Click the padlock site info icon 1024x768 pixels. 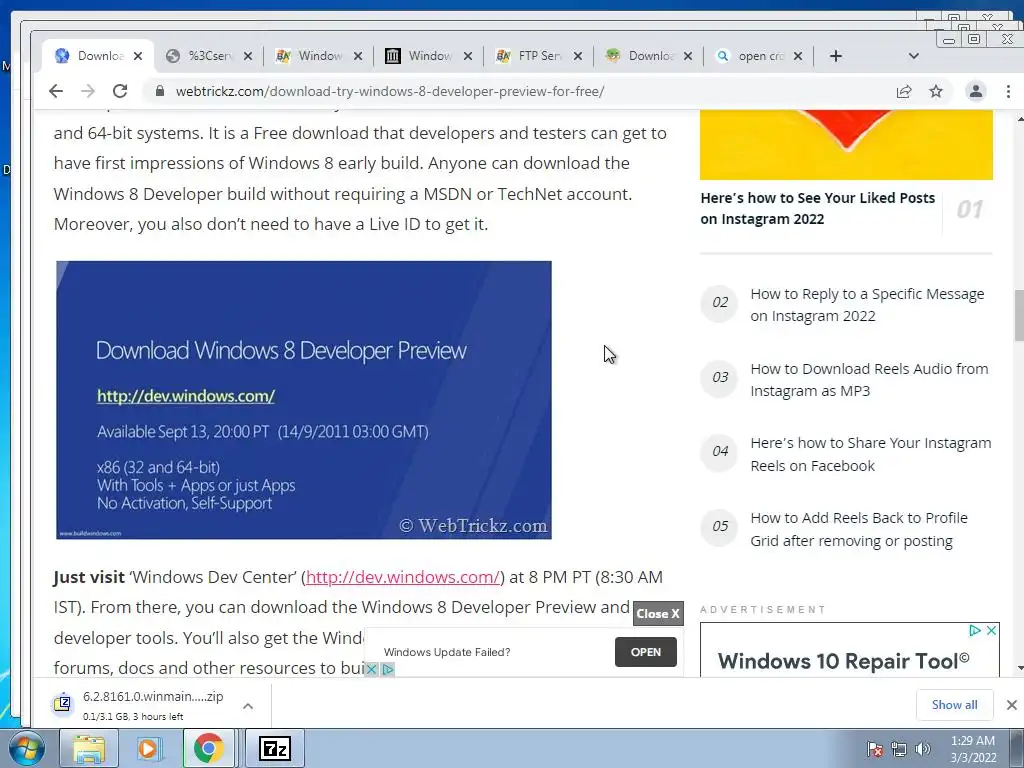tap(160, 91)
